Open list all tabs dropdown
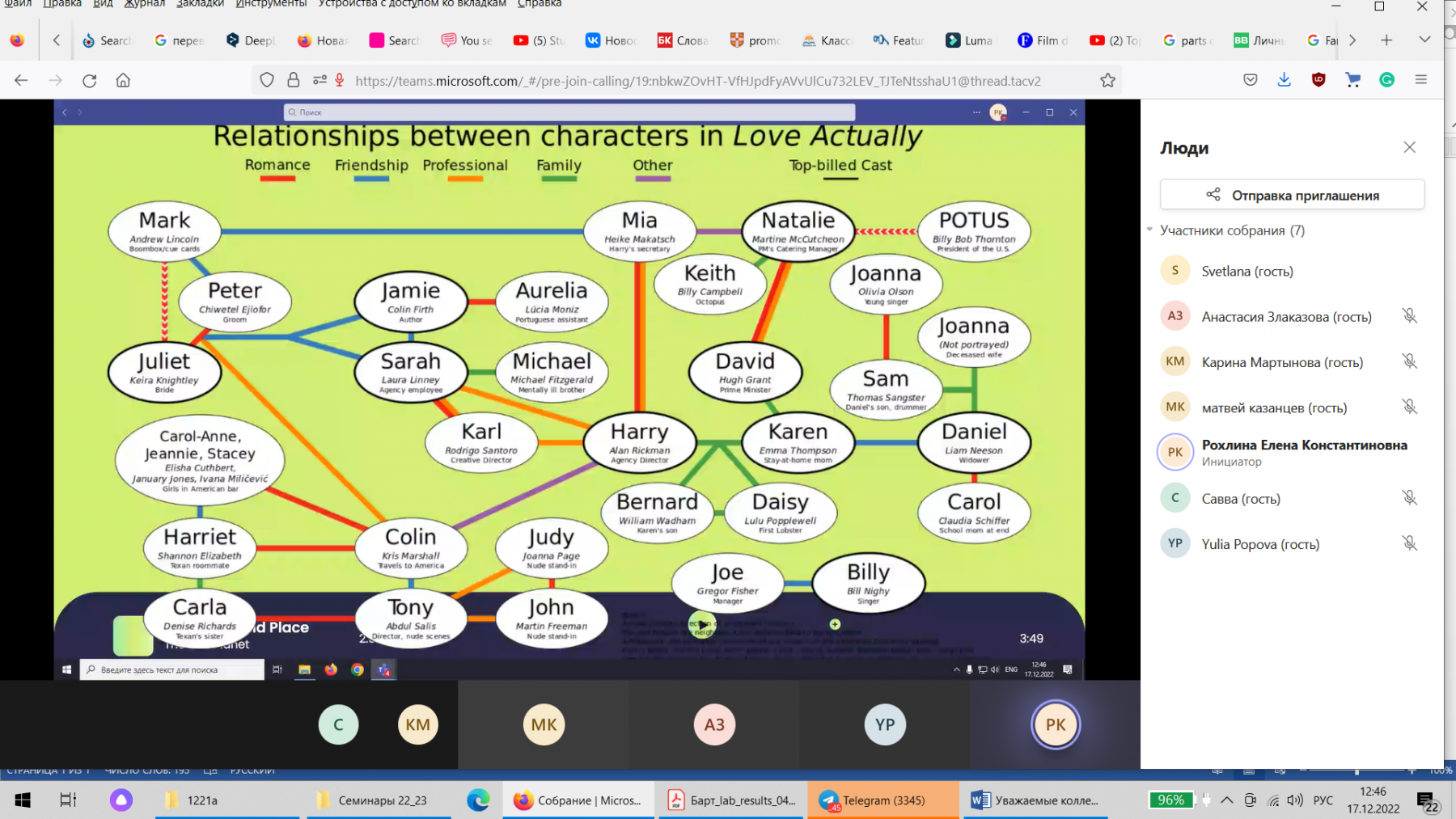The height and width of the screenshot is (819, 1456). pos(1424,40)
